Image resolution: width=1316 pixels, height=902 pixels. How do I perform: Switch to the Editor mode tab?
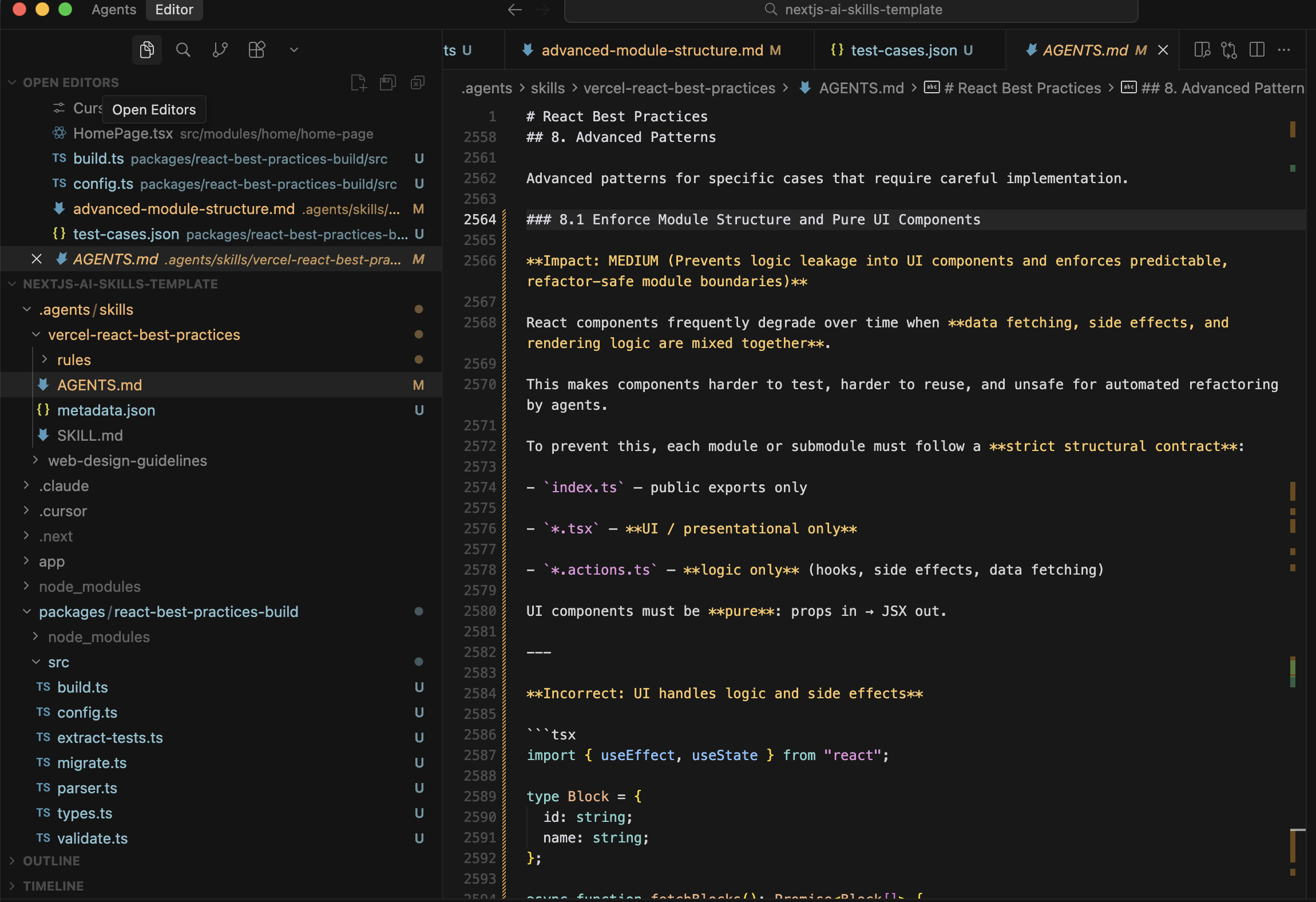point(175,10)
